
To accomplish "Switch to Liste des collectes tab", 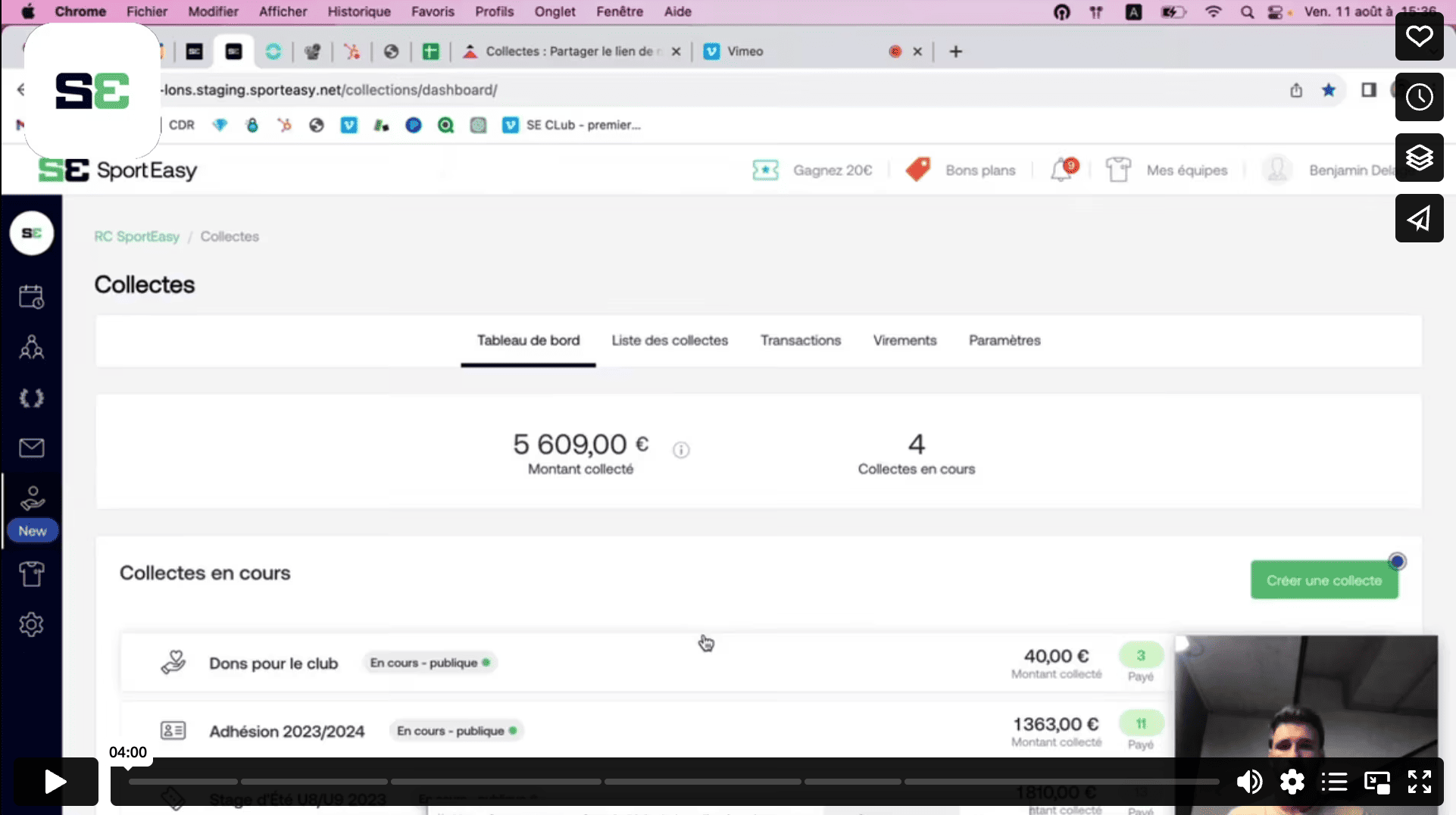I will [x=670, y=340].
